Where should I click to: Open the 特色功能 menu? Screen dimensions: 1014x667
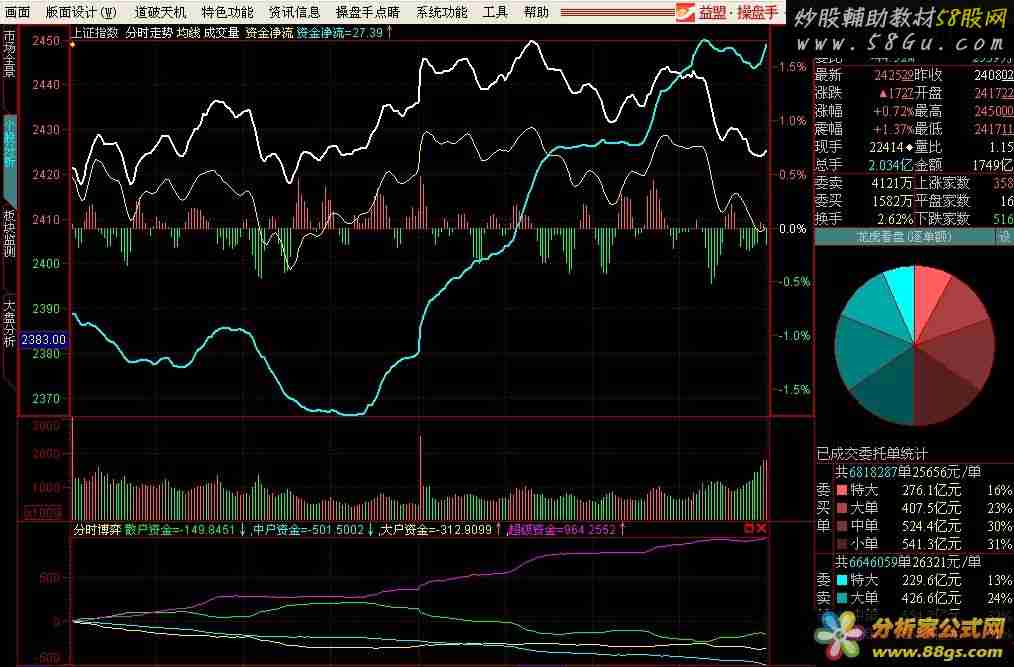click(228, 12)
